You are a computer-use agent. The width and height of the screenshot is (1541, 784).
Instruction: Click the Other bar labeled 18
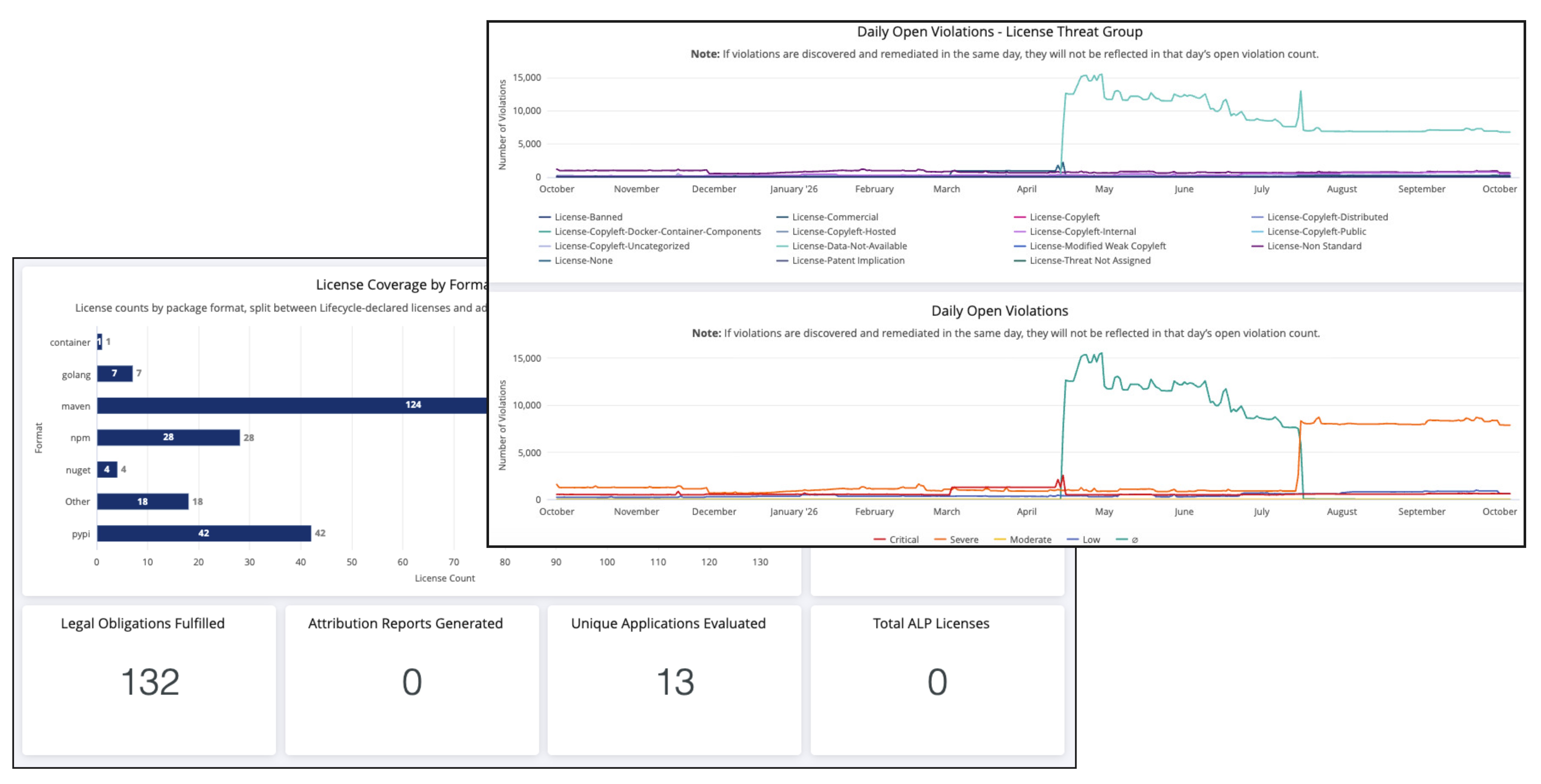pos(143,501)
